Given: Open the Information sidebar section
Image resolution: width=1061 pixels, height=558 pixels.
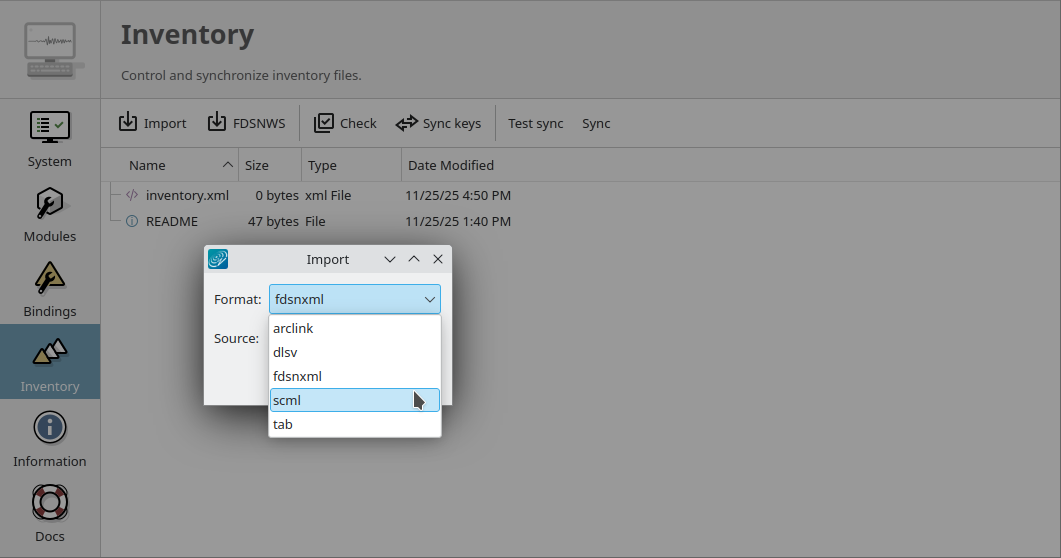Looking at the screenshot, I should pyautogui.click(x=49, y=438).
